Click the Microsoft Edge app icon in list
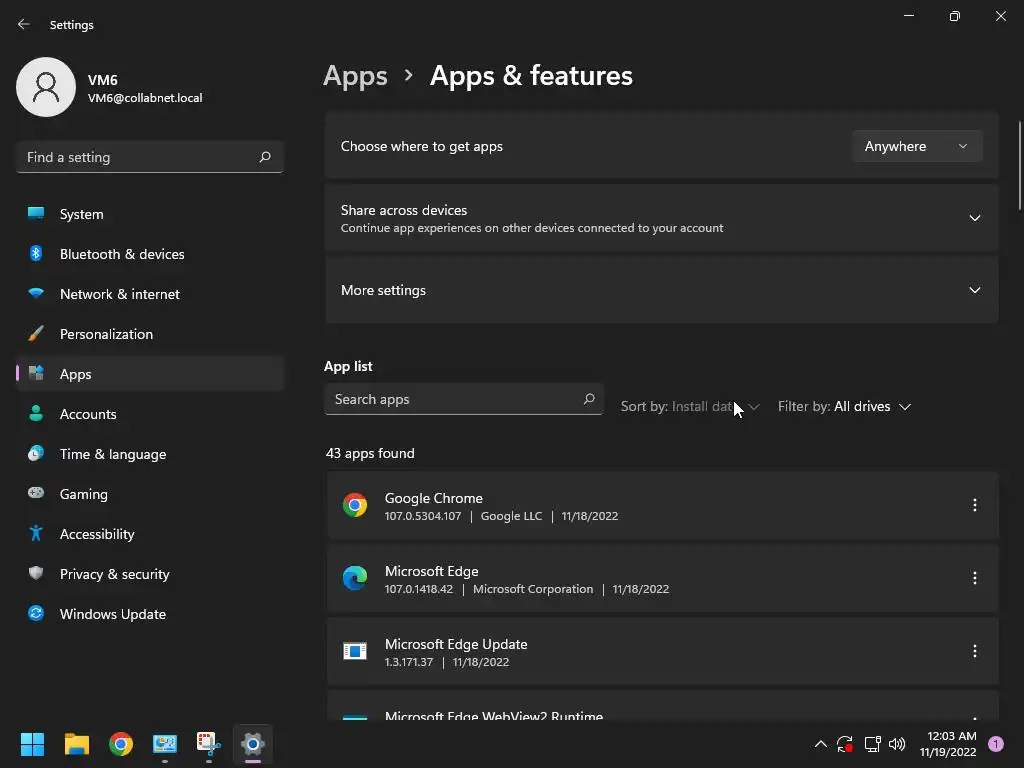This screenshot has width=1024, height=768. [355, 578]
